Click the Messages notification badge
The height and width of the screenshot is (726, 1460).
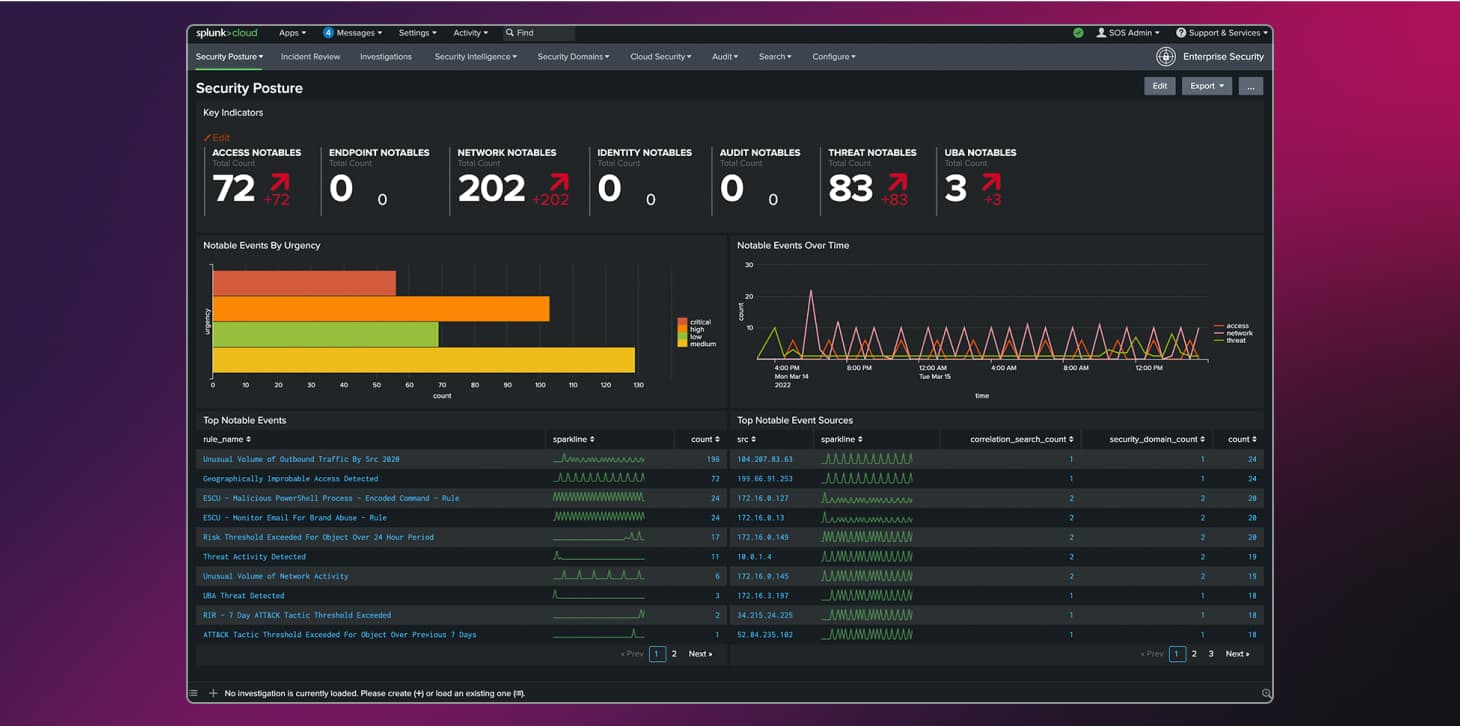tap(328, 32)
